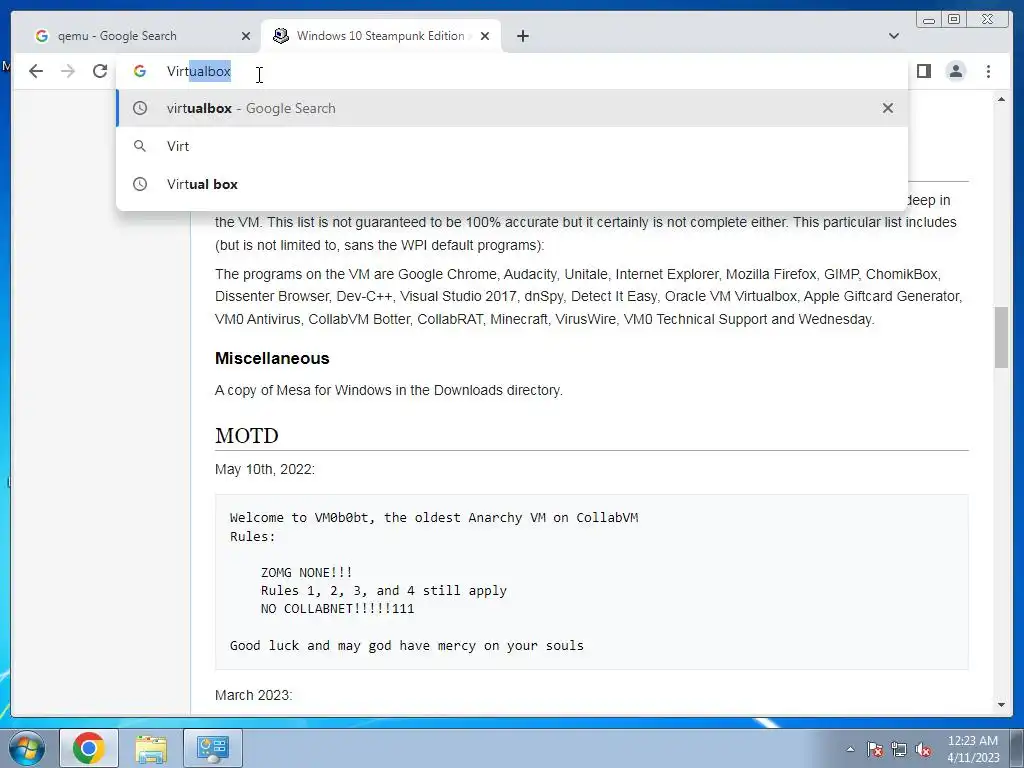Click 'NO COLLABNET!!!!!111' line
This screenshot has width=1024, height=768.
pos(338,609)
